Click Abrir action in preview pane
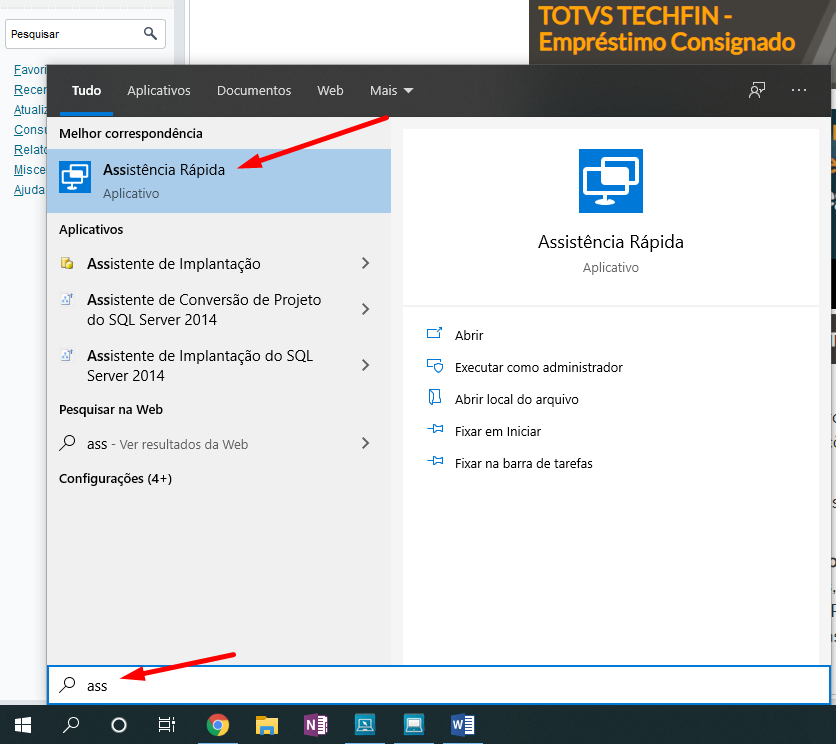Screen dimensions: 836x744 click(469, 335)
